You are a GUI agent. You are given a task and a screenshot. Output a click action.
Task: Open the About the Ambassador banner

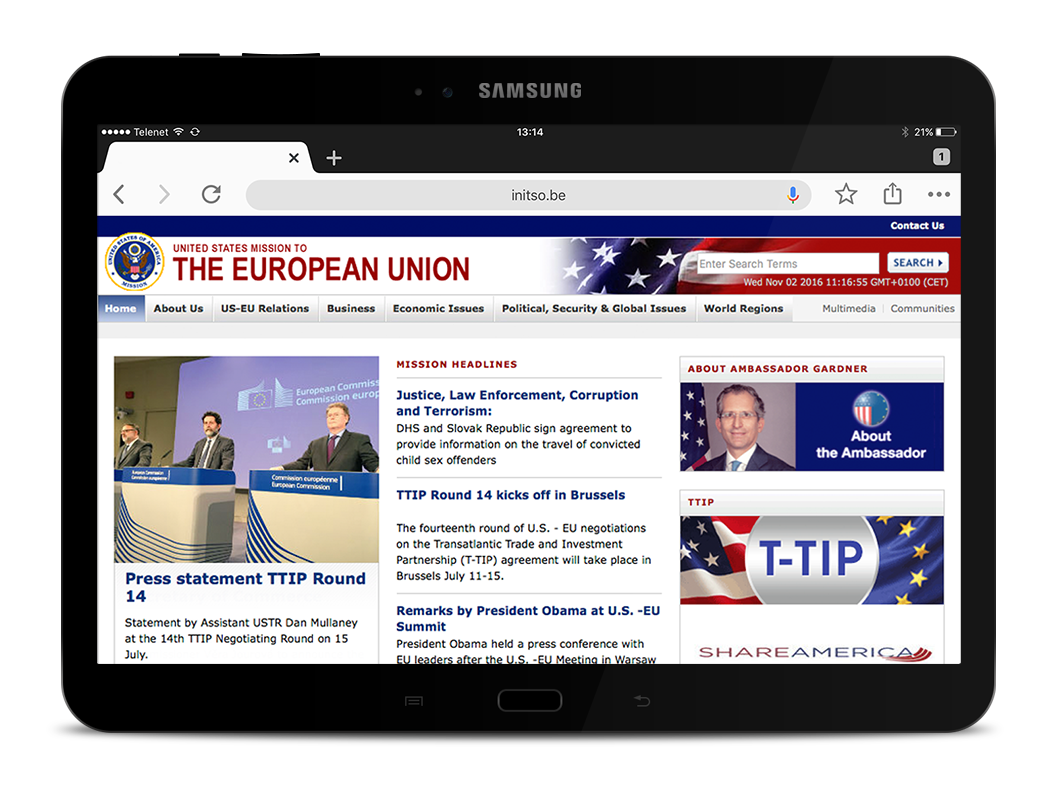point(812,427)
